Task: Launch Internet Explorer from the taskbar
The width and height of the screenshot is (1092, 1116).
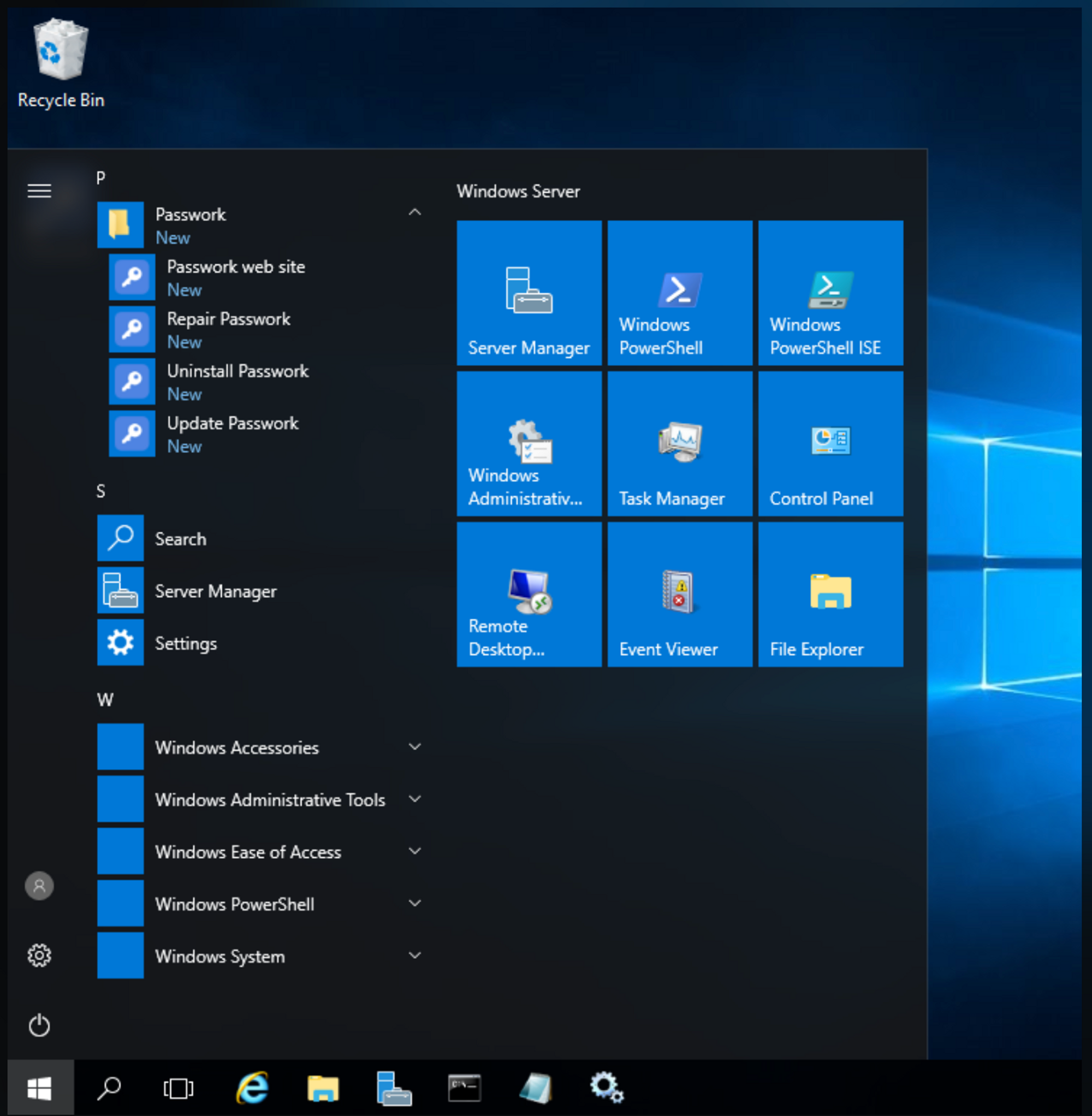Action: (x=252, y=1087)
